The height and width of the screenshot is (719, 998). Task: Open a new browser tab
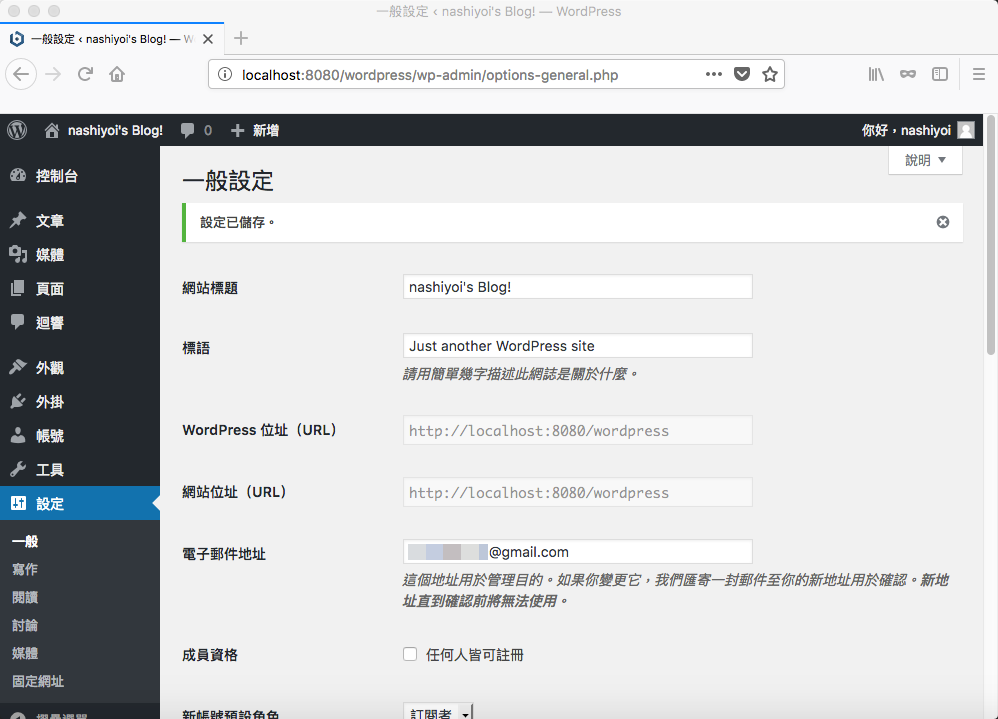(241, 38)
